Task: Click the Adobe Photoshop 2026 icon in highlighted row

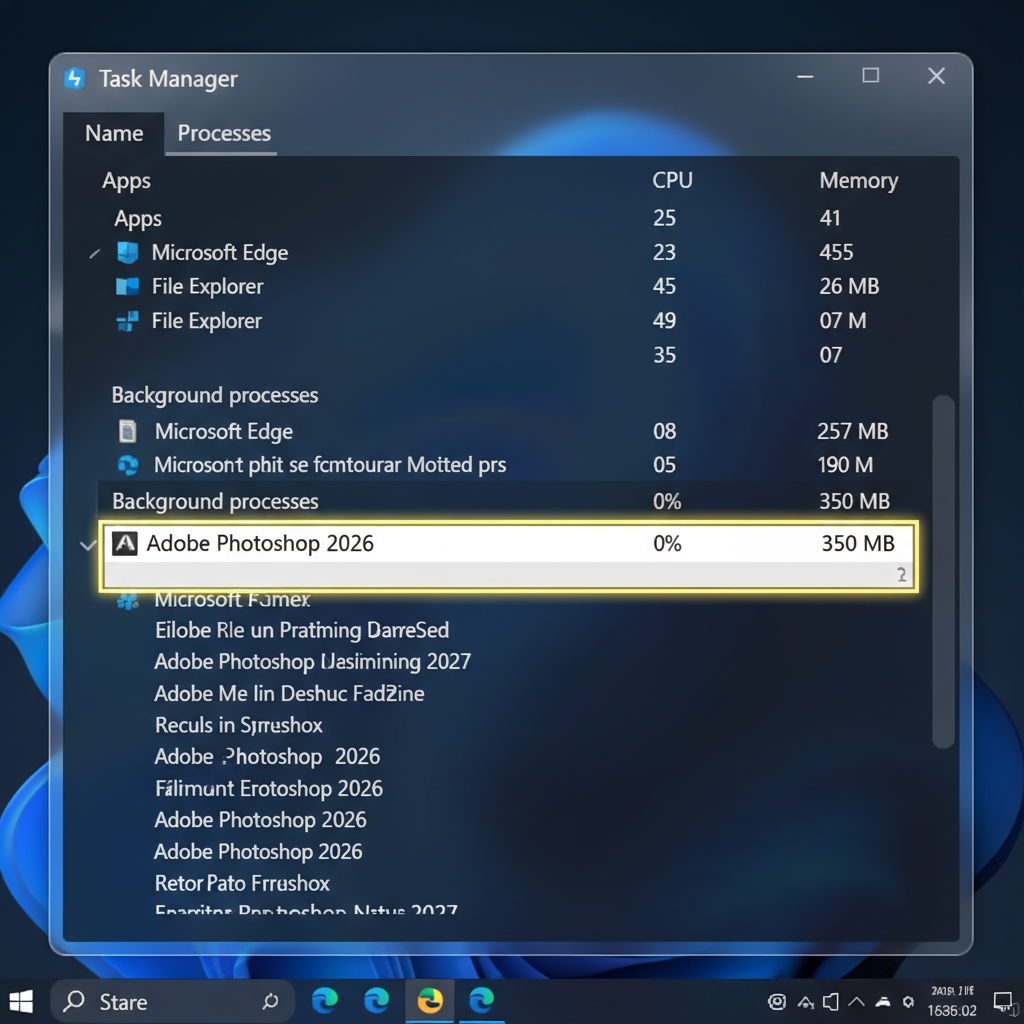Action: pyautogui.click(x=124, y=544)
